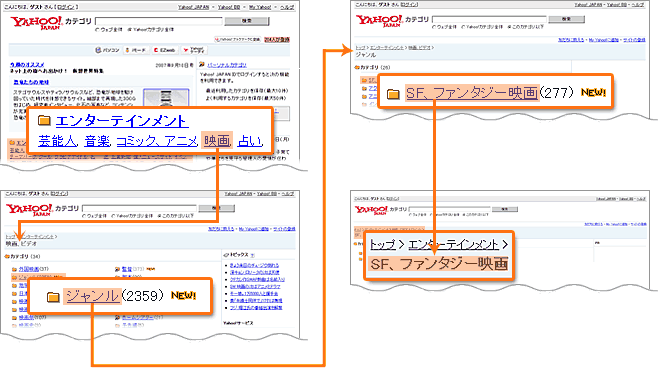Screen dimensions: 660x370
Task: Open エンターテインメント category link in callout
Action: tap(122, 121)
